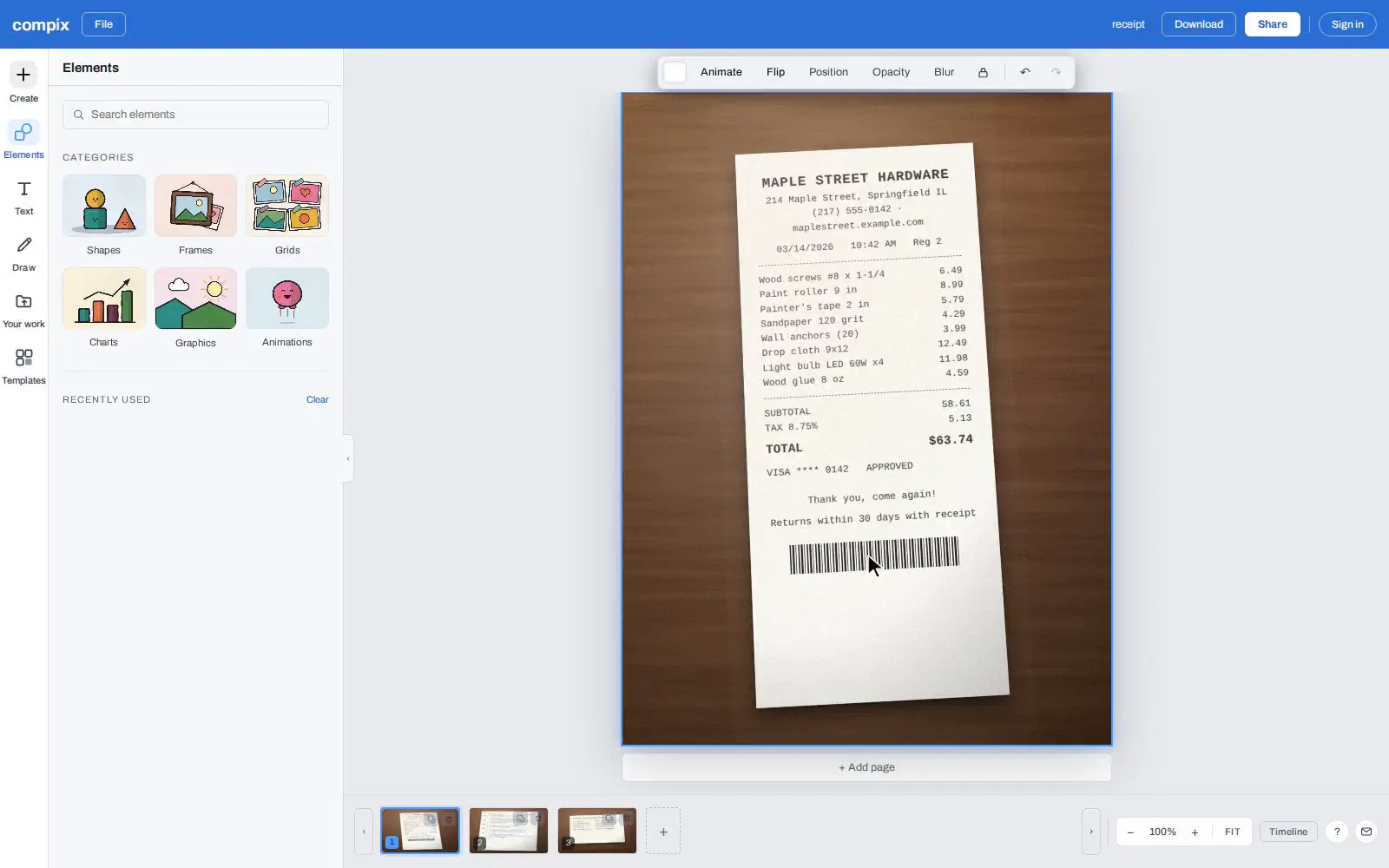Open the zoom level 100% dropdown
Viewport: 1389px width, 868px height.
(x=1162, y=832)
